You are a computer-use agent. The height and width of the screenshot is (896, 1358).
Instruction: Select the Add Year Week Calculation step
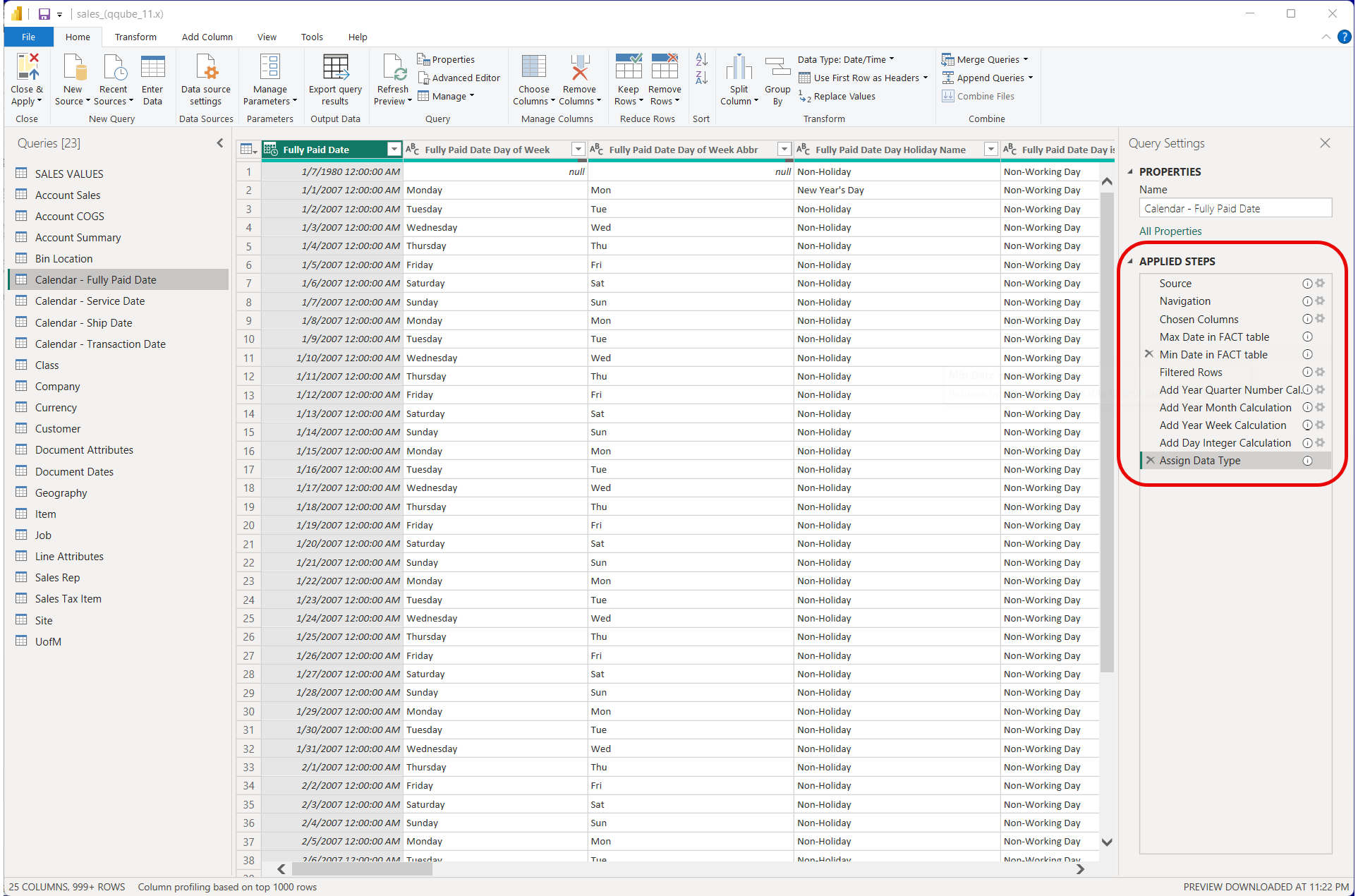tap(1223, 425)
